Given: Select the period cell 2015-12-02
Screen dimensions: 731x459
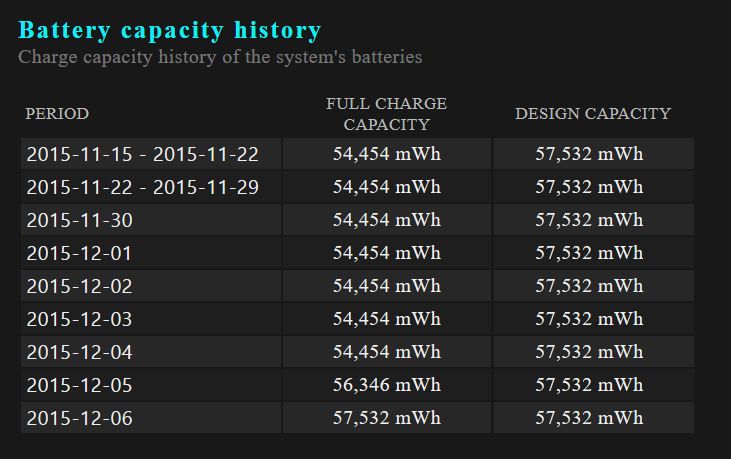Looking at the screenshot, I should pos(151,286).
